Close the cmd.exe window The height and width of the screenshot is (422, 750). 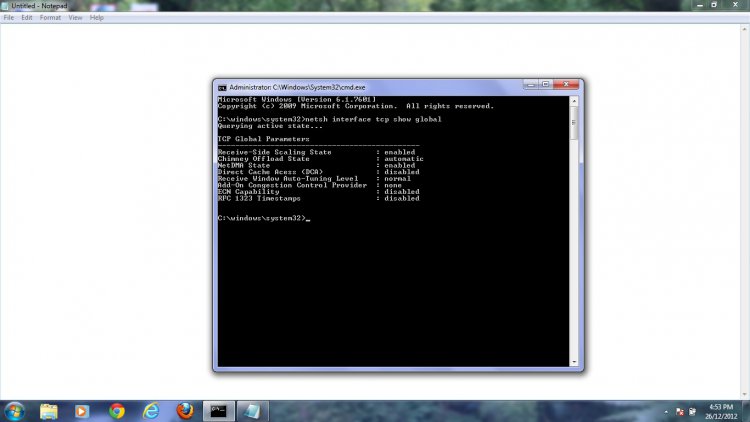point(566,85)
